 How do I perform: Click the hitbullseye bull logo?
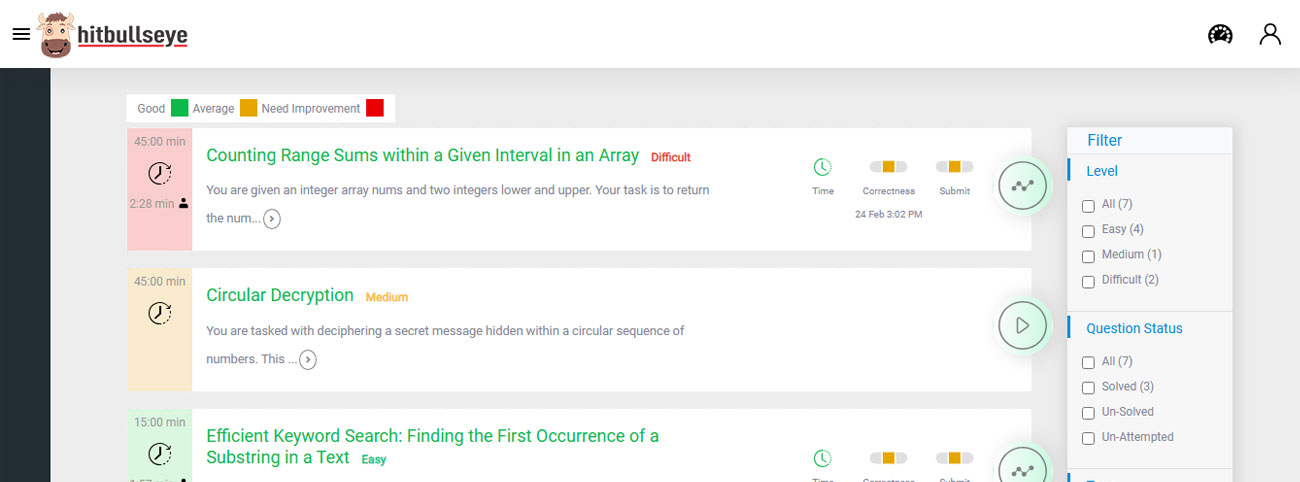click(x=57, y=35)
